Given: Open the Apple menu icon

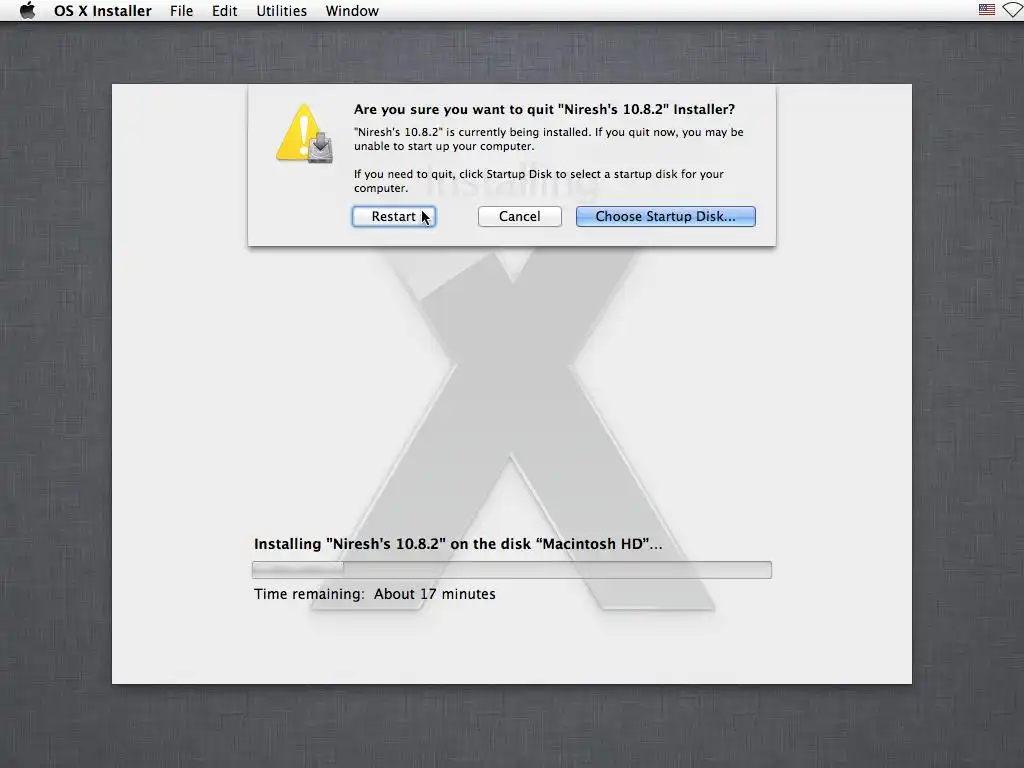Looking at the screenshot, I should 27,10.
